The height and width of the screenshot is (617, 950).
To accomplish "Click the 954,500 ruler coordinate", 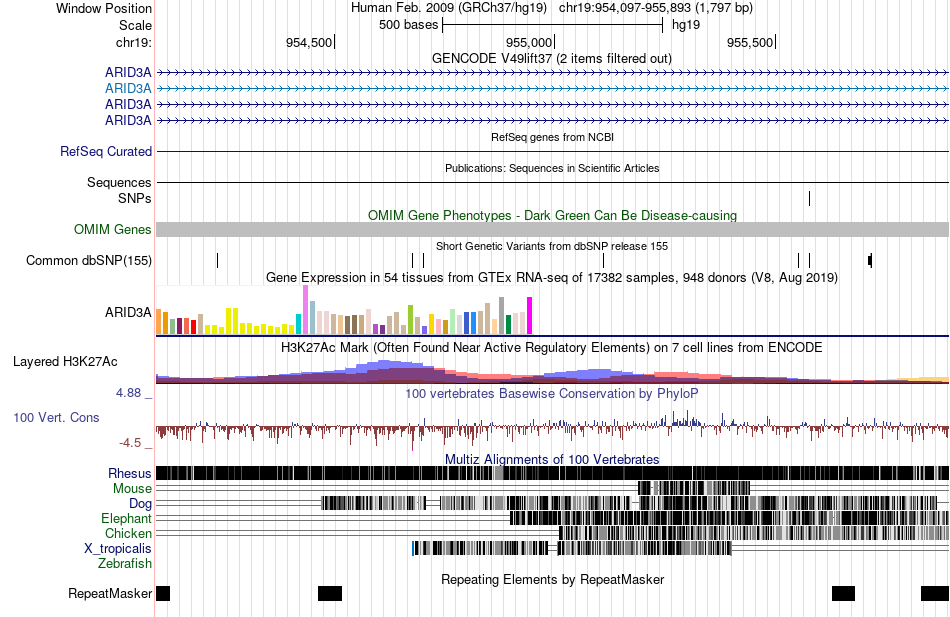I will [309, 42].
